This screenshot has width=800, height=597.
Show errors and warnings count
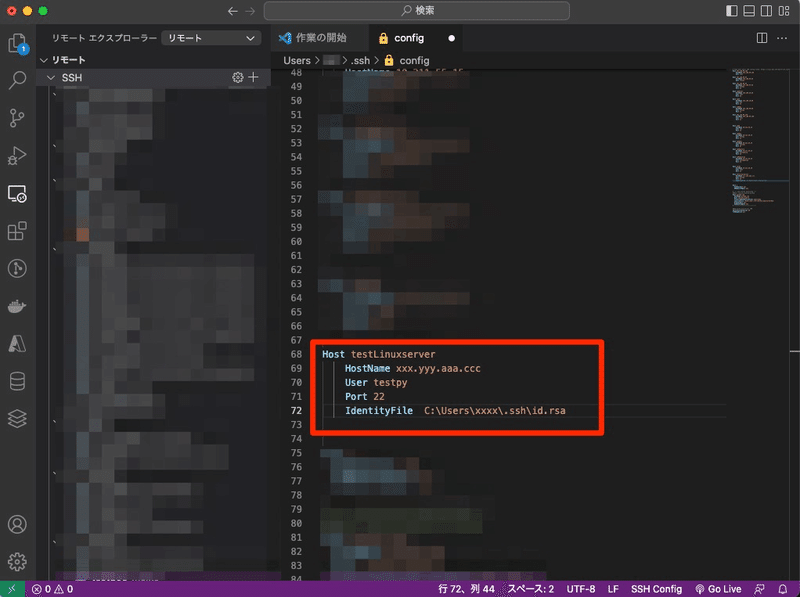(x=53, y=589)
